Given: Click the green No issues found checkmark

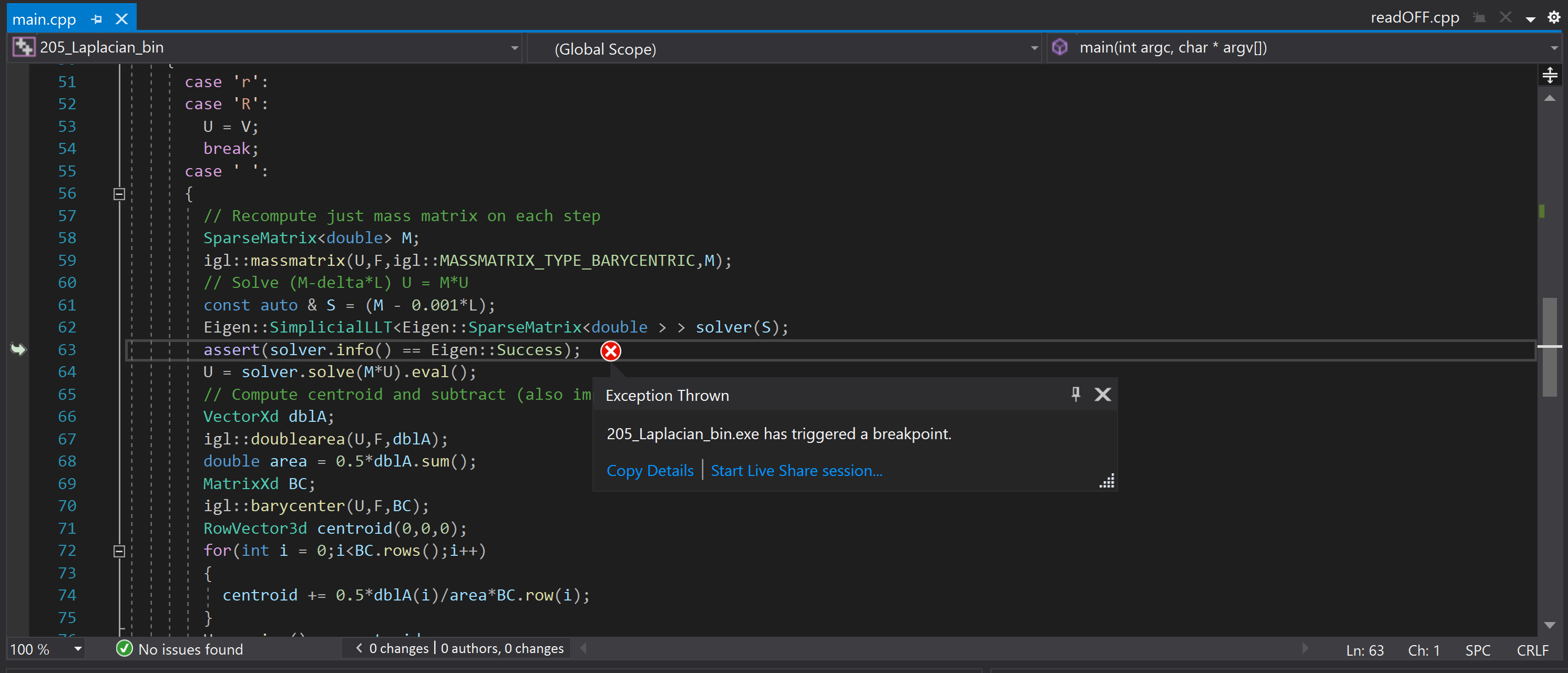Looking at the screenshot, I should pyautogui.click(x=124, y=649).
